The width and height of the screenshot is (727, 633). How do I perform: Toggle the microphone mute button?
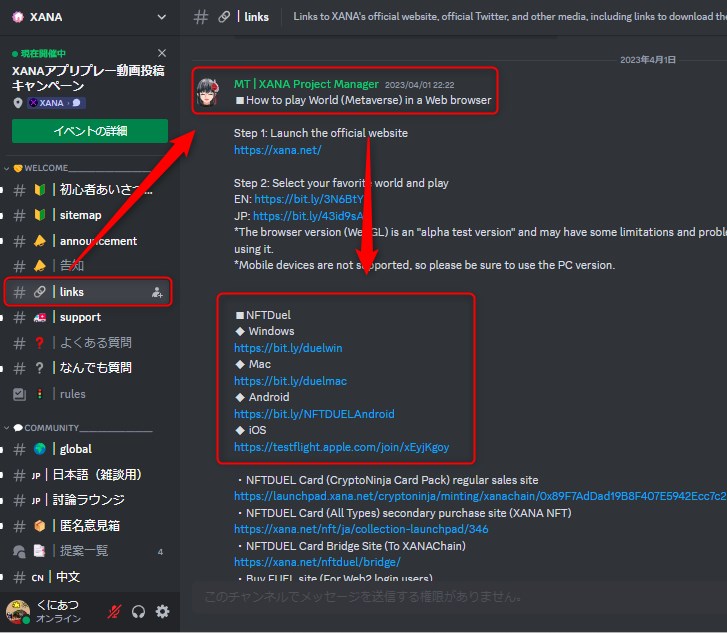pos(114,612)
